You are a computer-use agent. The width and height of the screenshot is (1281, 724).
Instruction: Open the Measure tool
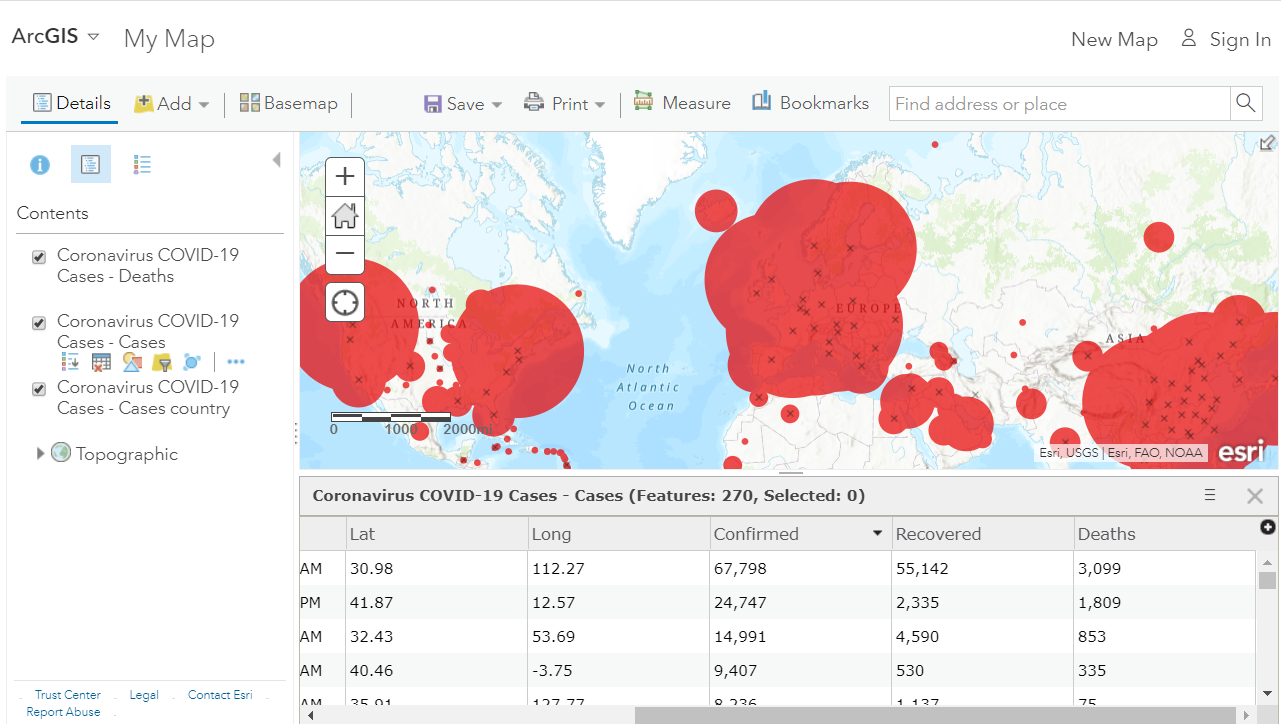pos(682,103)
